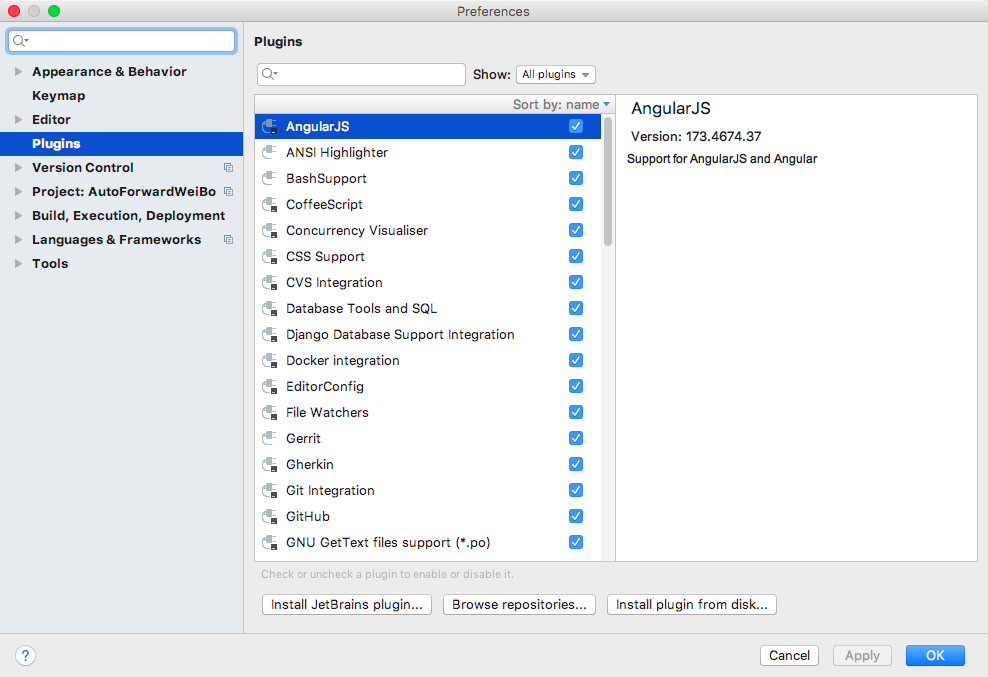Open the help question mark button
The height and width of the screenshot is (677, 988).
pyautogui.click(x=25, y=656)
